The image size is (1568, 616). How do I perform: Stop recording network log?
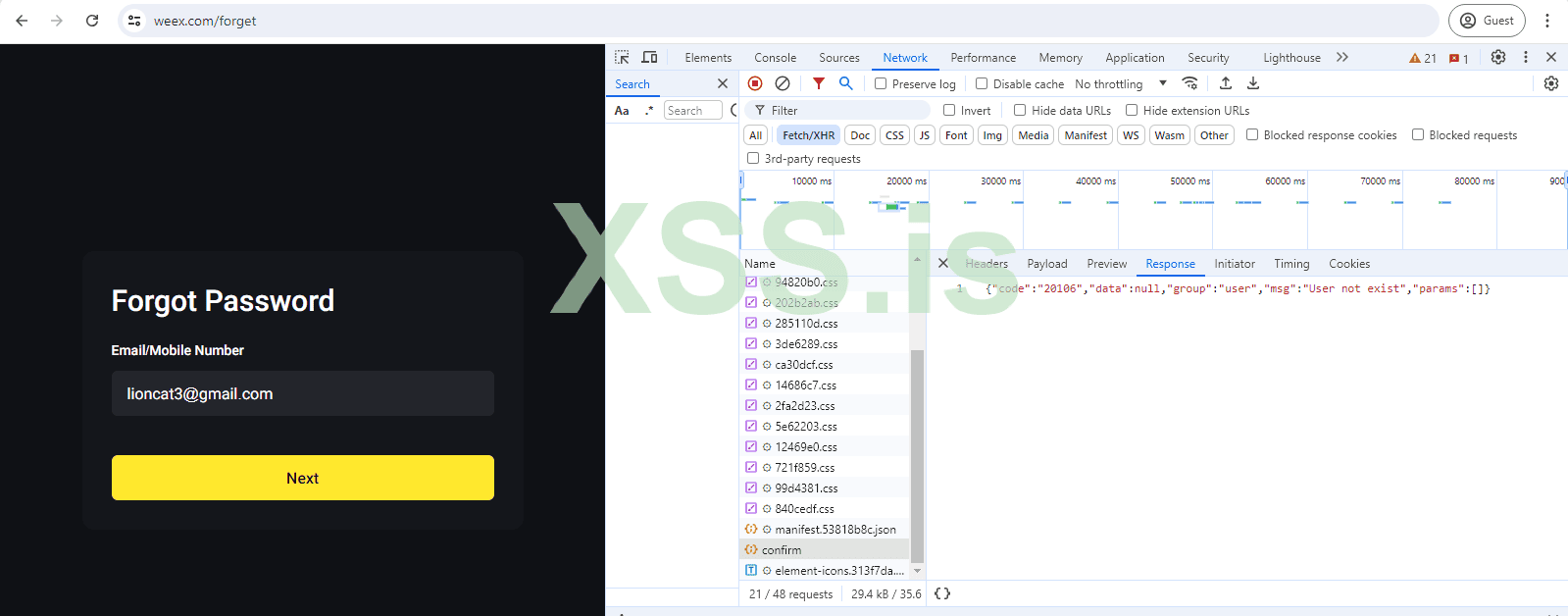[x=755, y=83]
